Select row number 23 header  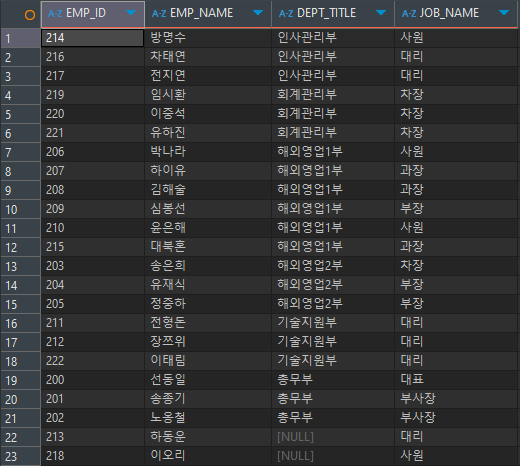tap(21, 456)
